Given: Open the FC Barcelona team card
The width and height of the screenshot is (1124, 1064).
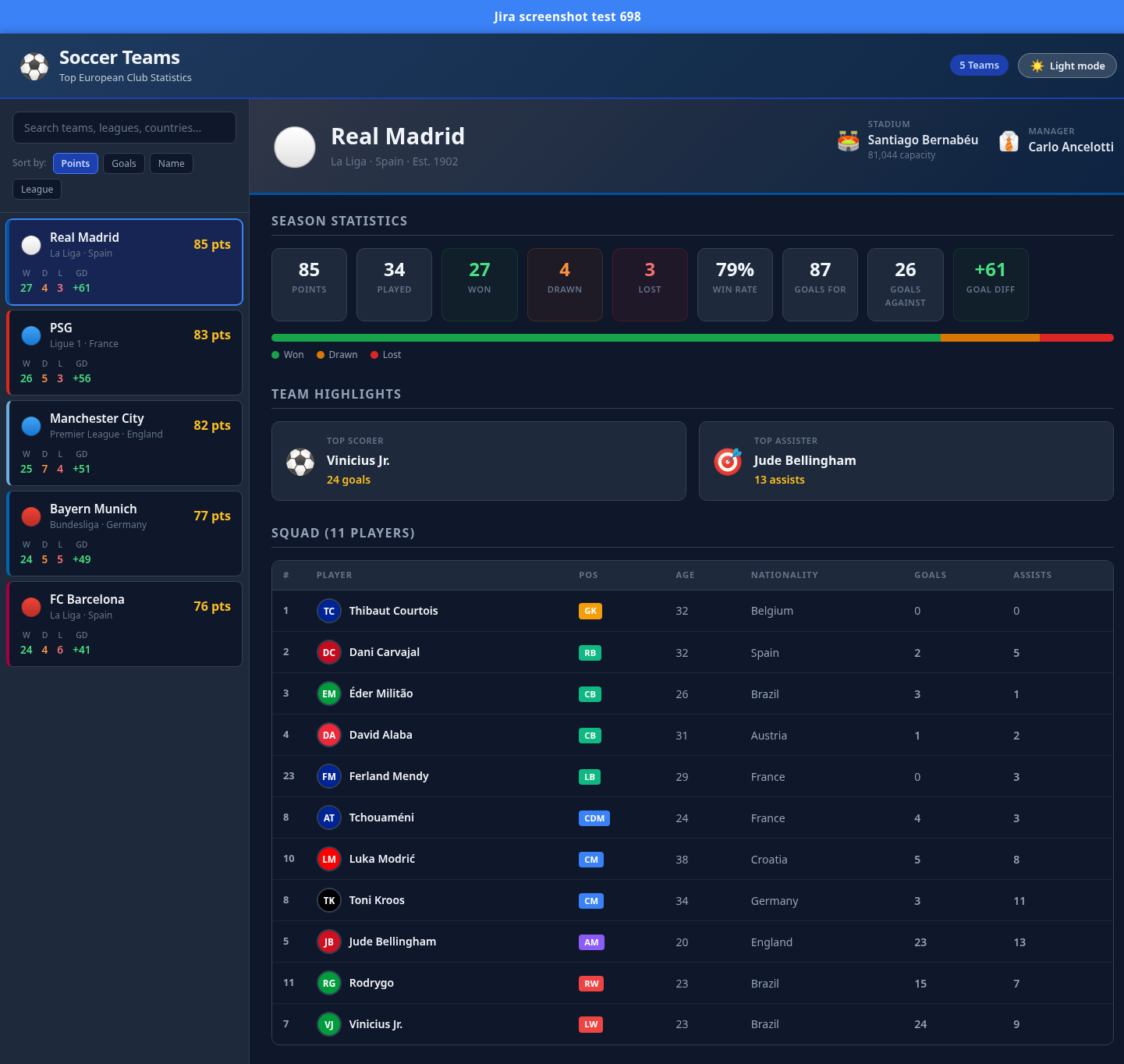Looking at the screenshot, I should [x=125, y=624].
